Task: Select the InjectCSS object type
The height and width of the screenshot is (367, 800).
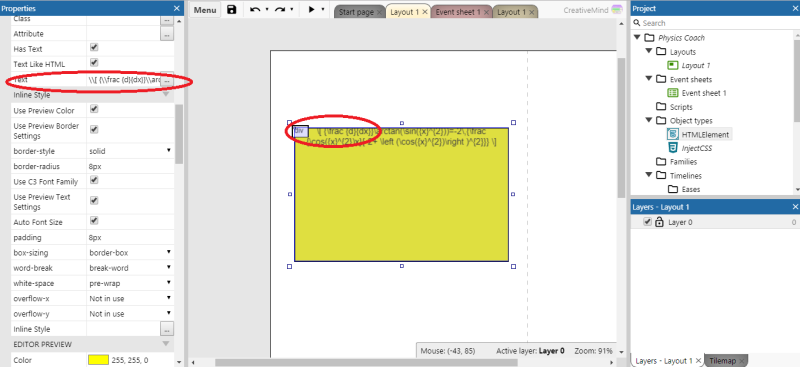Action: [696, 148]
